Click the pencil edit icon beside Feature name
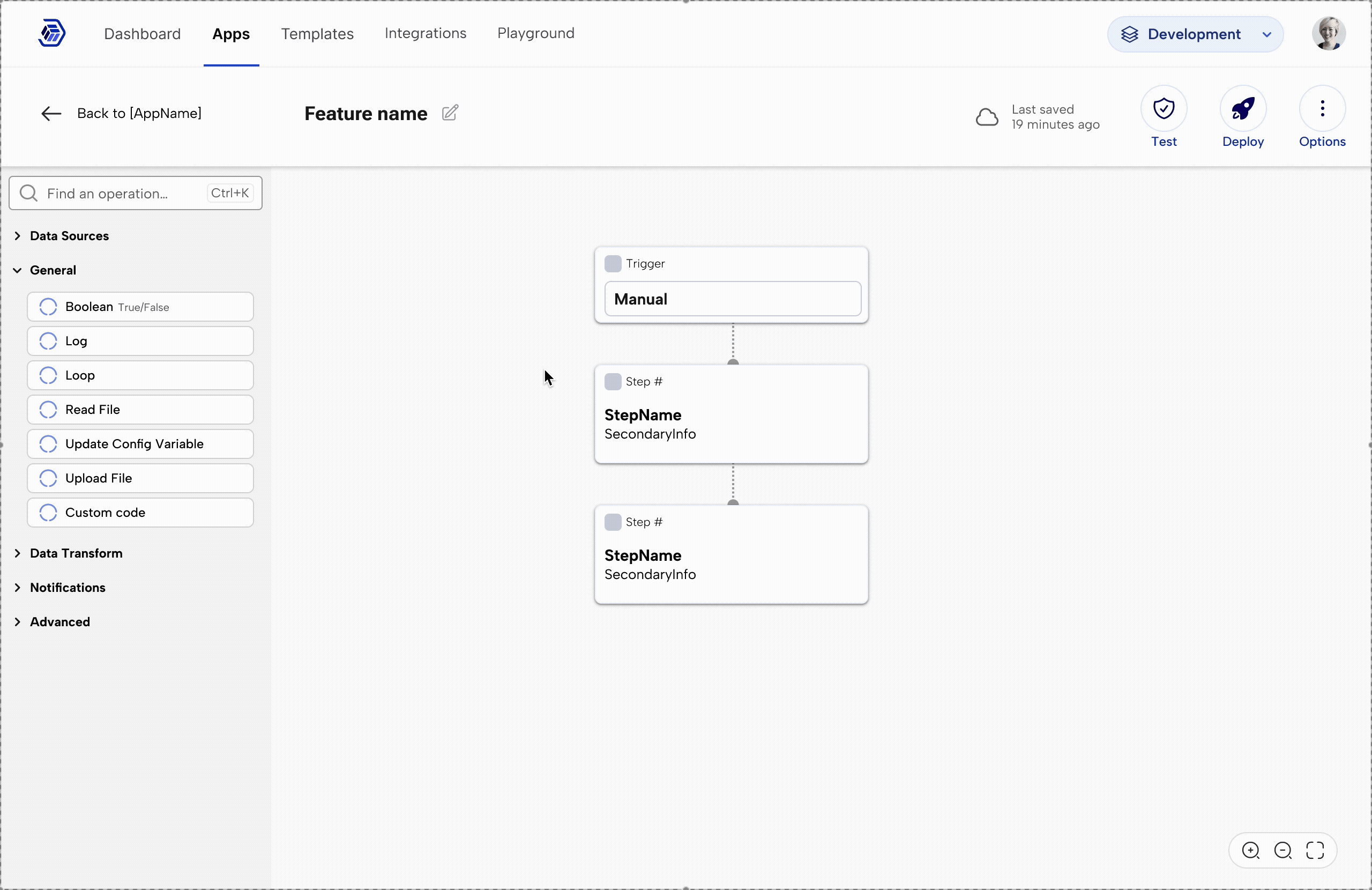The image size is (1372, 890). 450,113
